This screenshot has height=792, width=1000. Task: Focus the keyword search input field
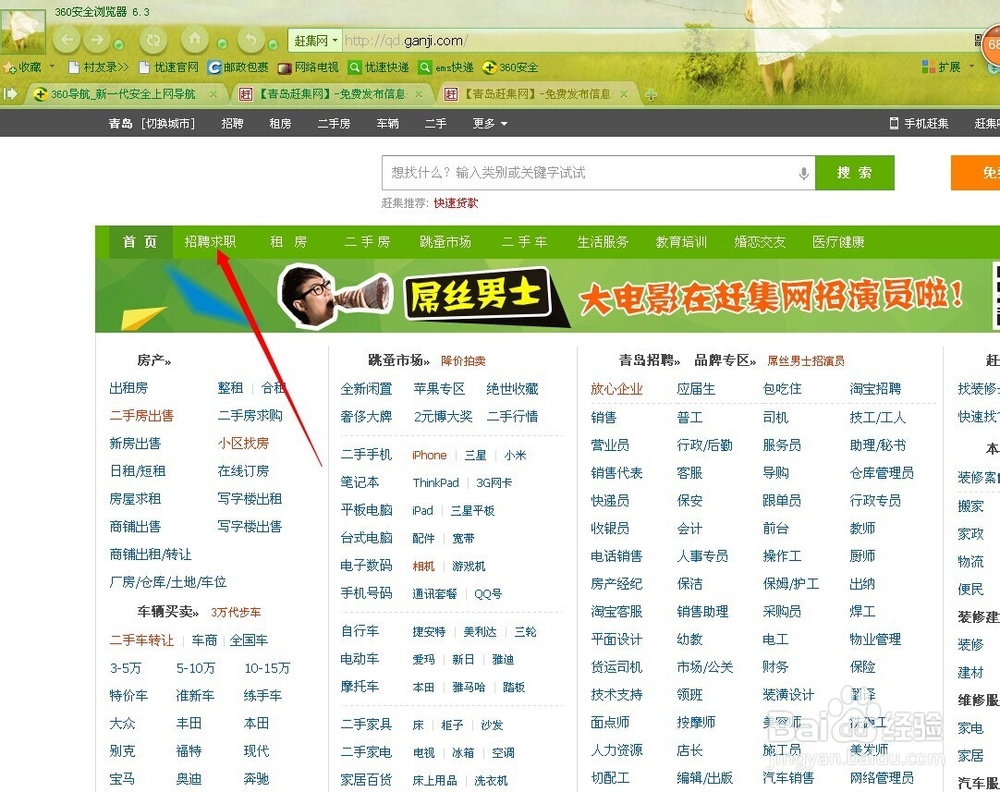coord(598,173)
